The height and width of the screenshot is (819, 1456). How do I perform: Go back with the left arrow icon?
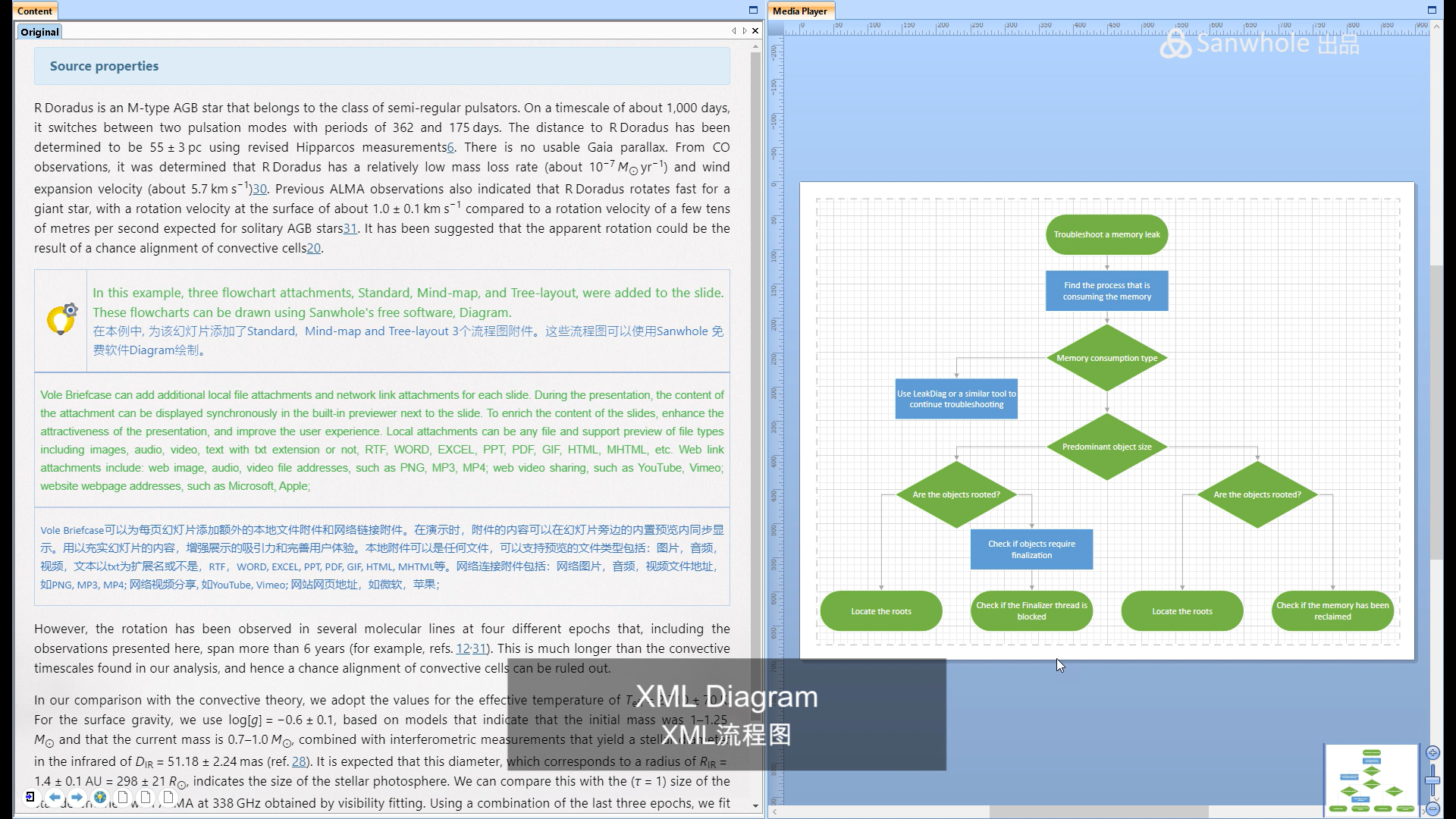click(55, 797)
